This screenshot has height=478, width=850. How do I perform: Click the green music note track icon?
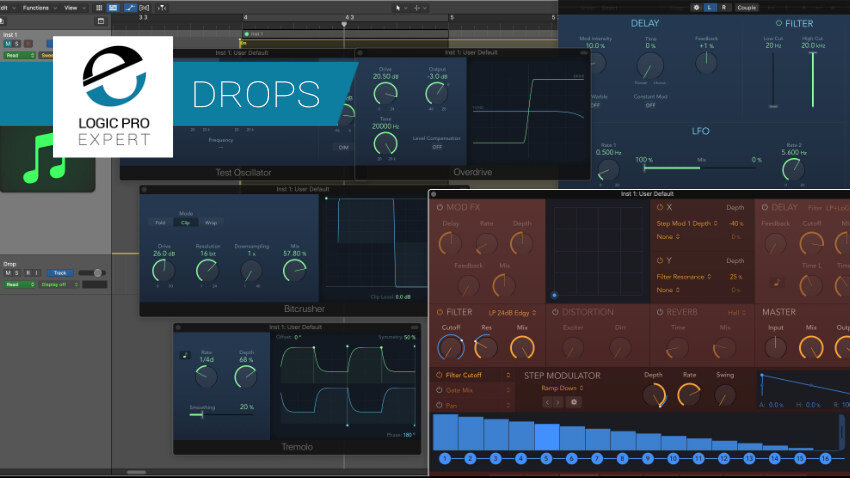pos(47,158)
